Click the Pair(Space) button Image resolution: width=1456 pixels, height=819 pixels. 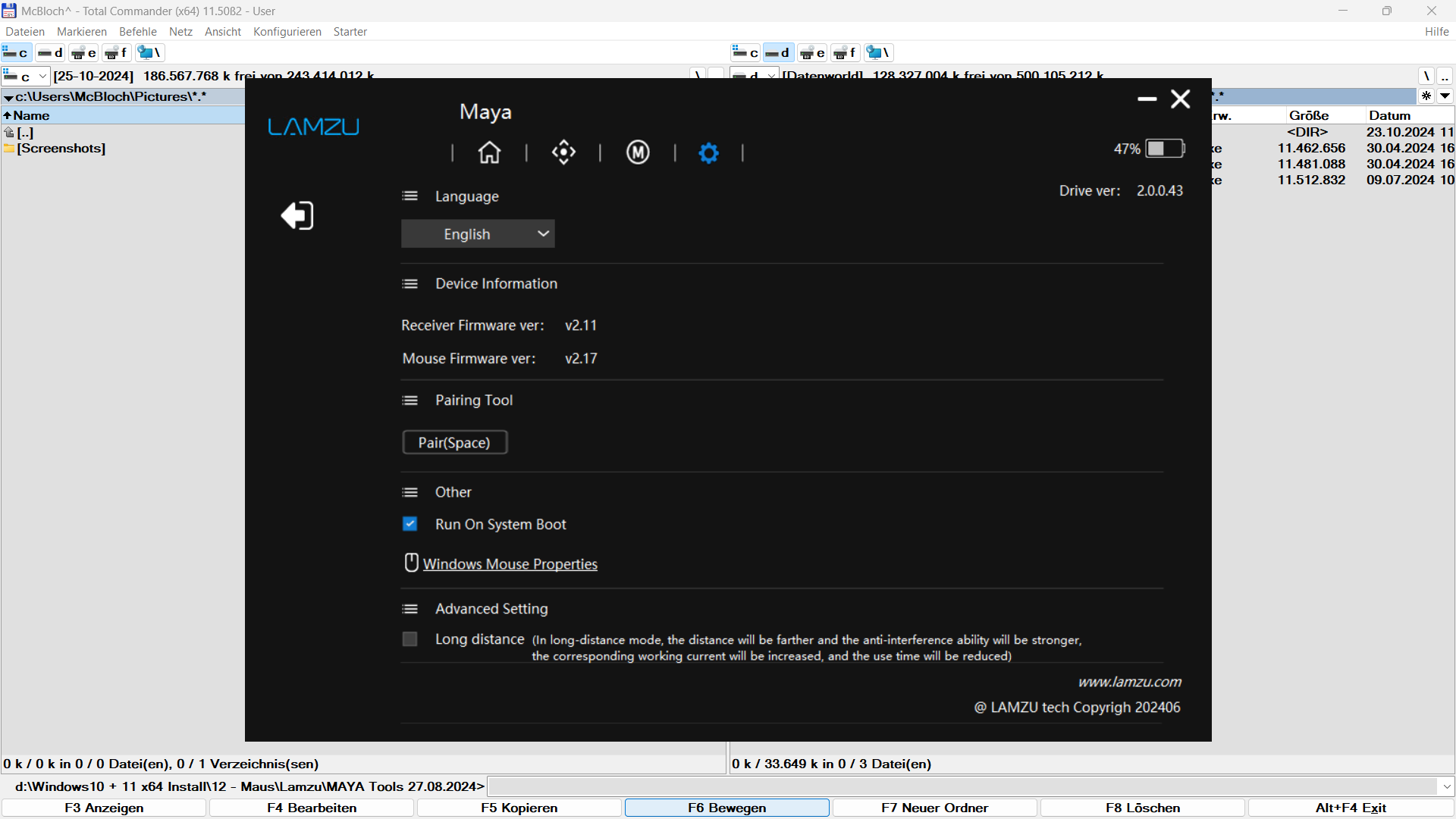[x=454, y=442]
